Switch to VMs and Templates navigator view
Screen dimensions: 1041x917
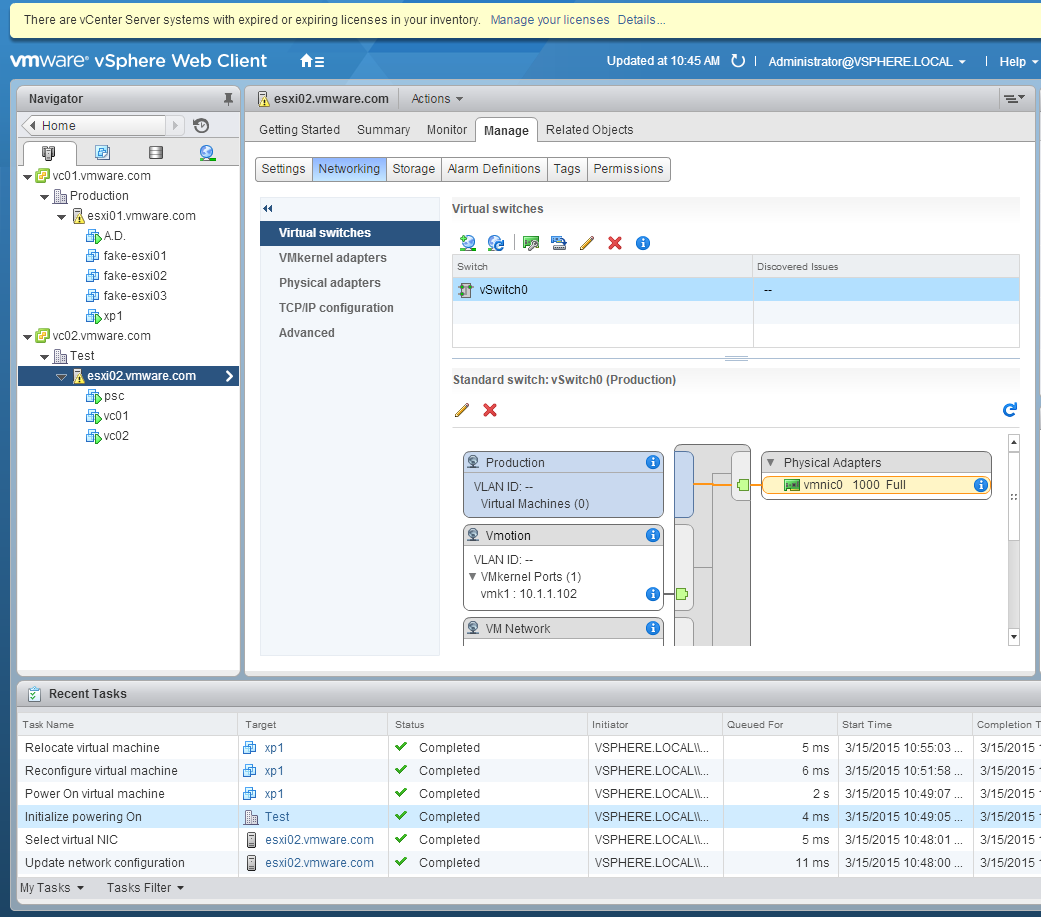[102, 153]
